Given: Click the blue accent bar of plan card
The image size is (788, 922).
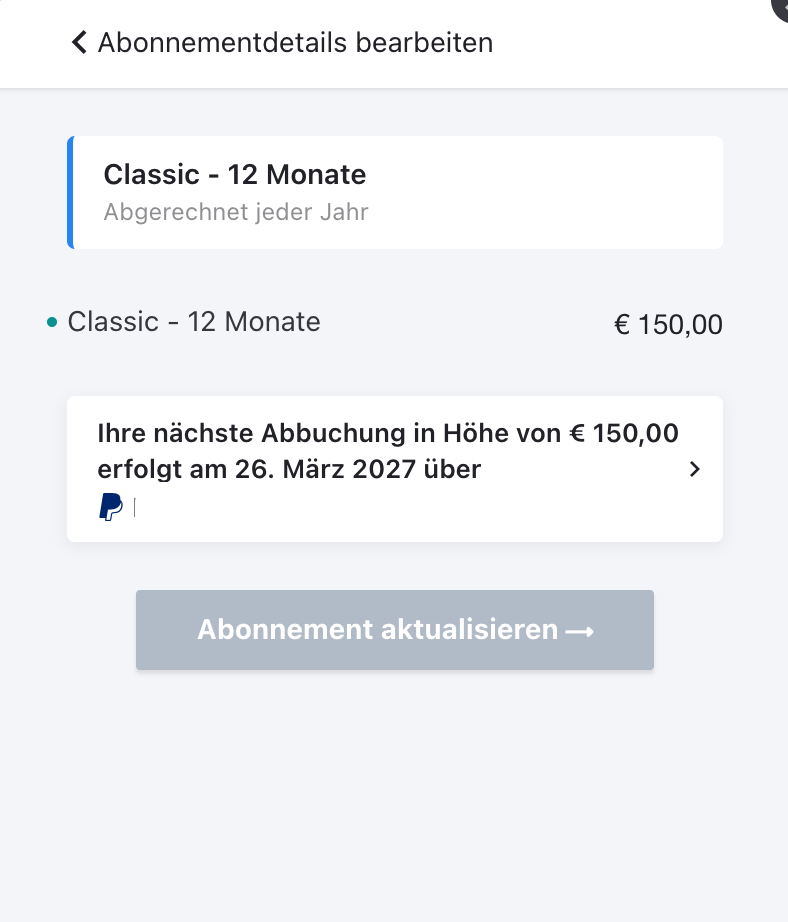Looking at the screenshot, I should [x=71, y=192].
